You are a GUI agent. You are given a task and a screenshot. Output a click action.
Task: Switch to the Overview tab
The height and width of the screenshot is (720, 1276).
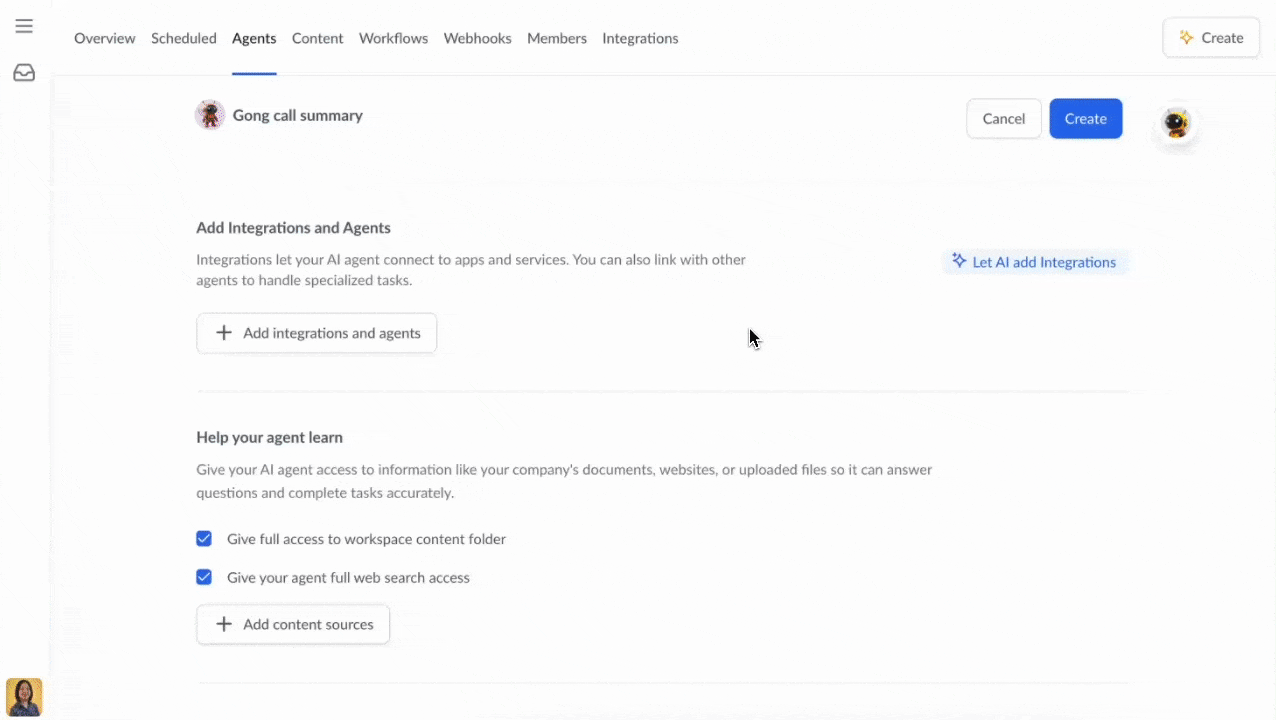pyautogui.click(x=104, y=38)
